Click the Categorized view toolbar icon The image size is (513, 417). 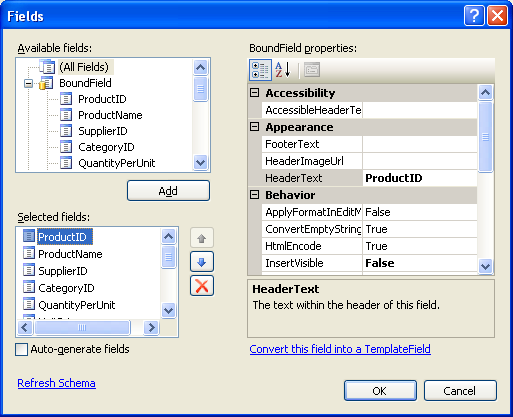tap(260, 70)
